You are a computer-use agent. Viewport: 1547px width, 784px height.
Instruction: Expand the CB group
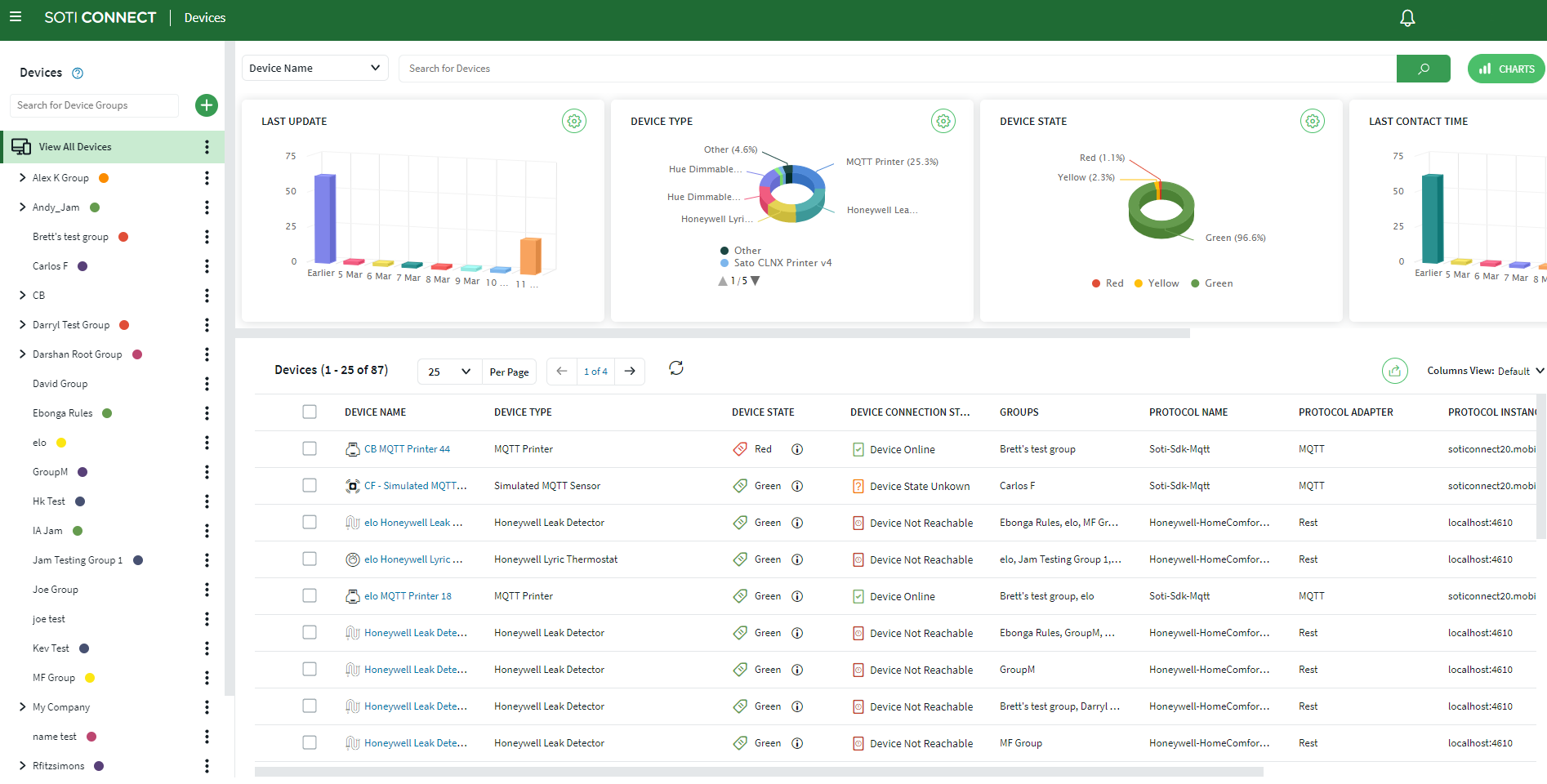click(x=22, y=296)
